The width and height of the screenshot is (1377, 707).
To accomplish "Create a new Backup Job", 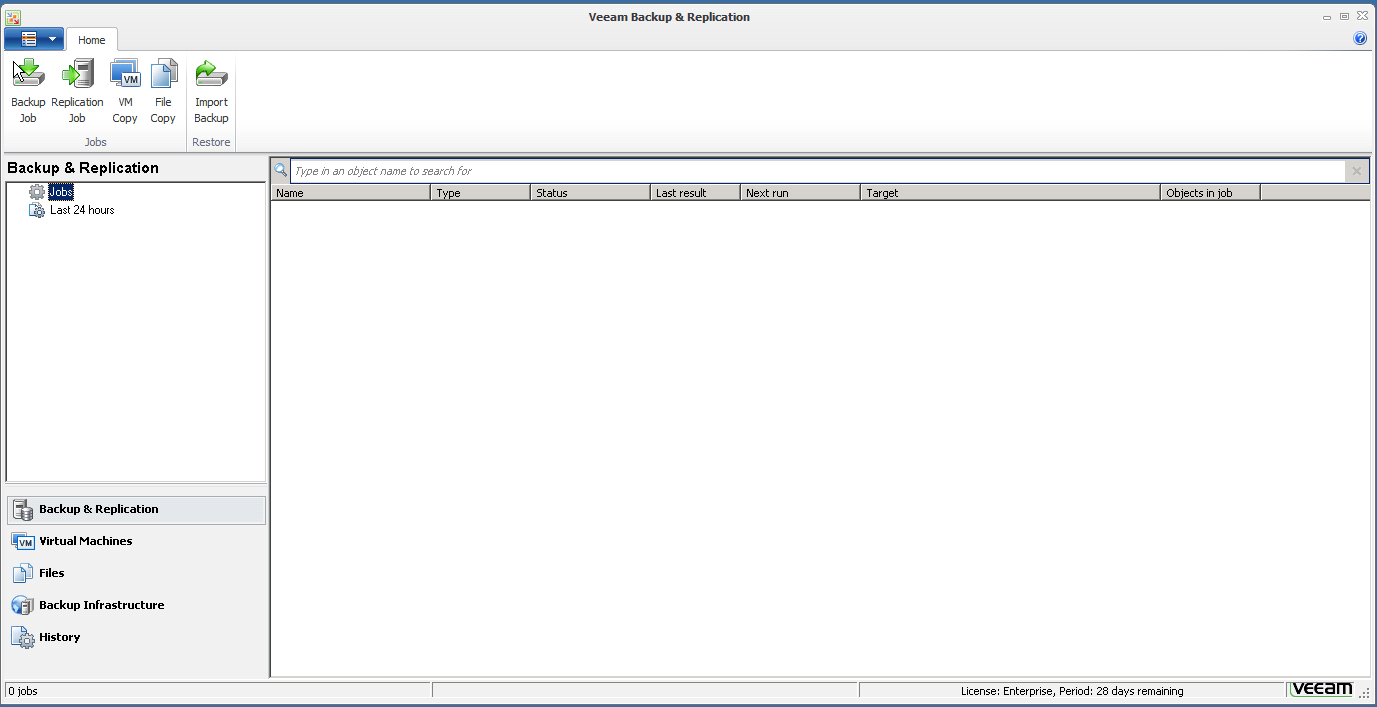I will [27, 88].
